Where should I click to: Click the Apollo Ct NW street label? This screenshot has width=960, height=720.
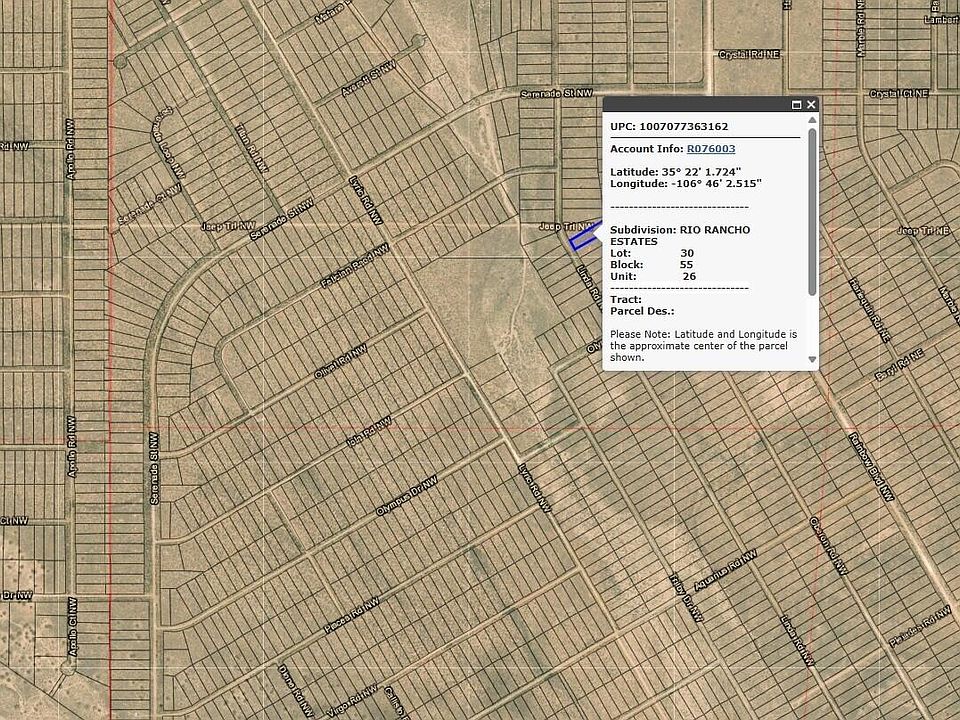[x=73, y=626]
